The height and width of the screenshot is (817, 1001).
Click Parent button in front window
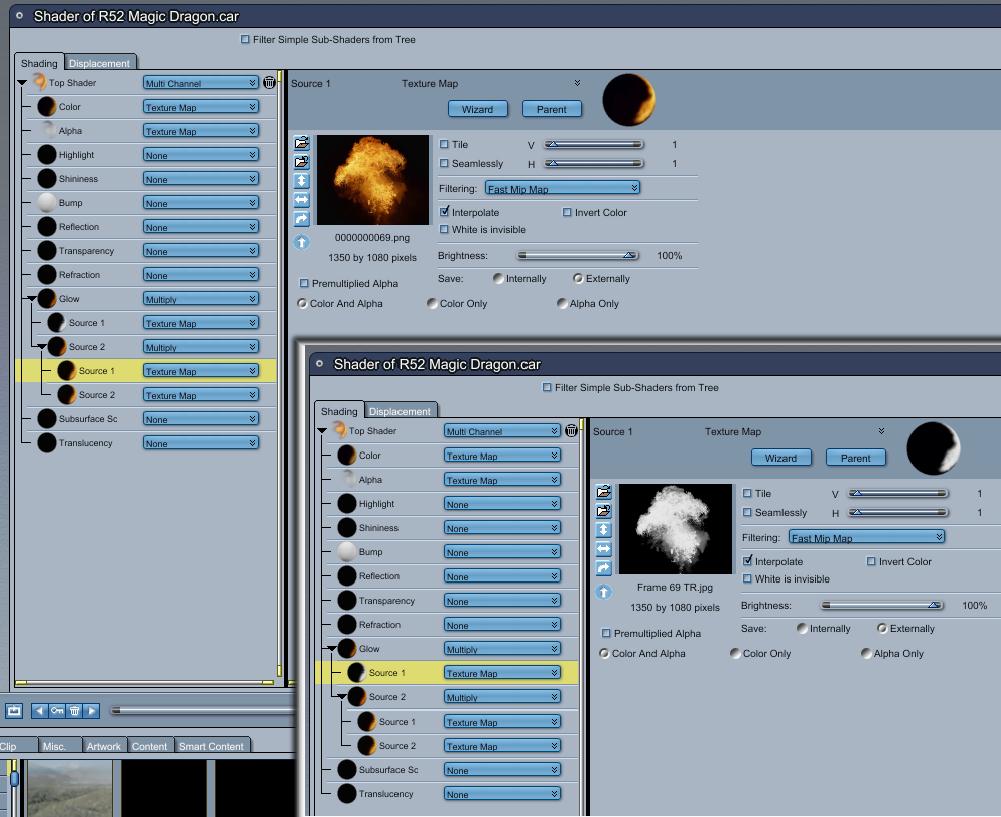855,458
